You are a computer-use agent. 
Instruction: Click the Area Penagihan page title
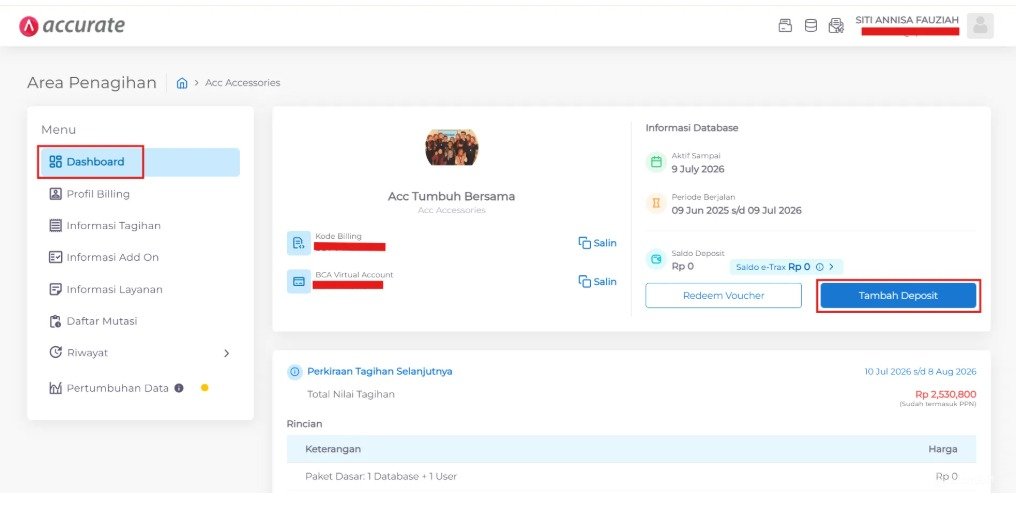(x=92, y=83)
